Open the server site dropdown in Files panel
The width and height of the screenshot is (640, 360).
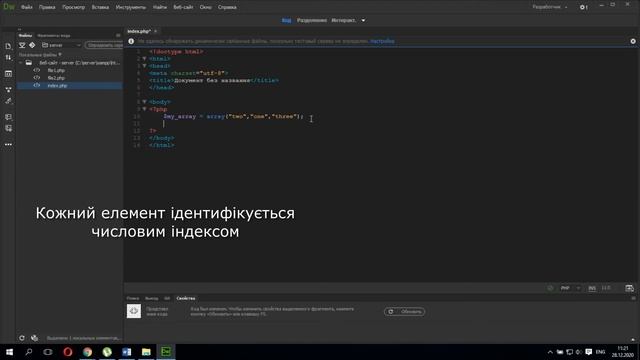coord(61,45)
